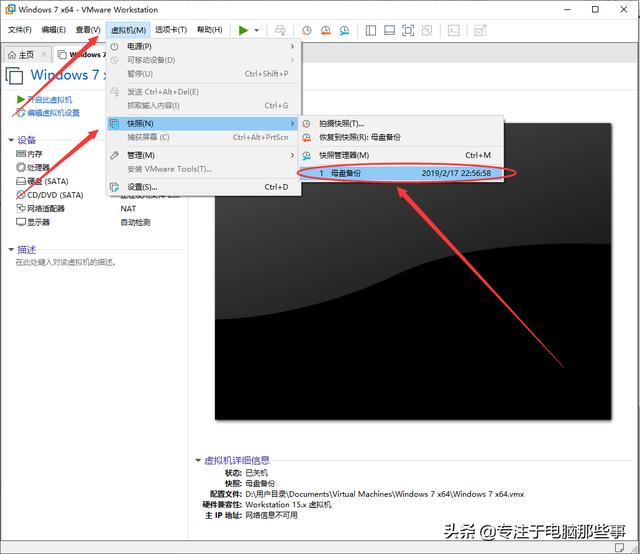Select the 显示器 device row
The height and width of the screenshot is (554, 640).
pos(33,222)
